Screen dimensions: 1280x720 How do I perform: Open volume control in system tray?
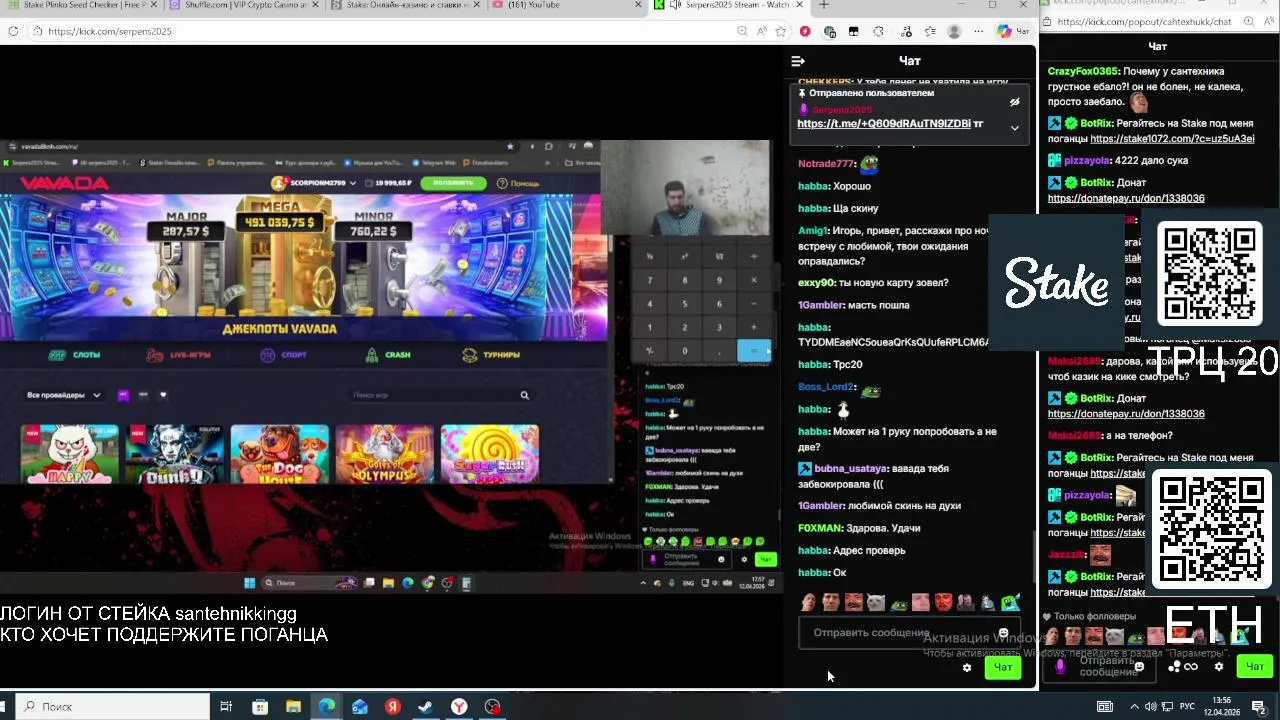[1150, 707]
